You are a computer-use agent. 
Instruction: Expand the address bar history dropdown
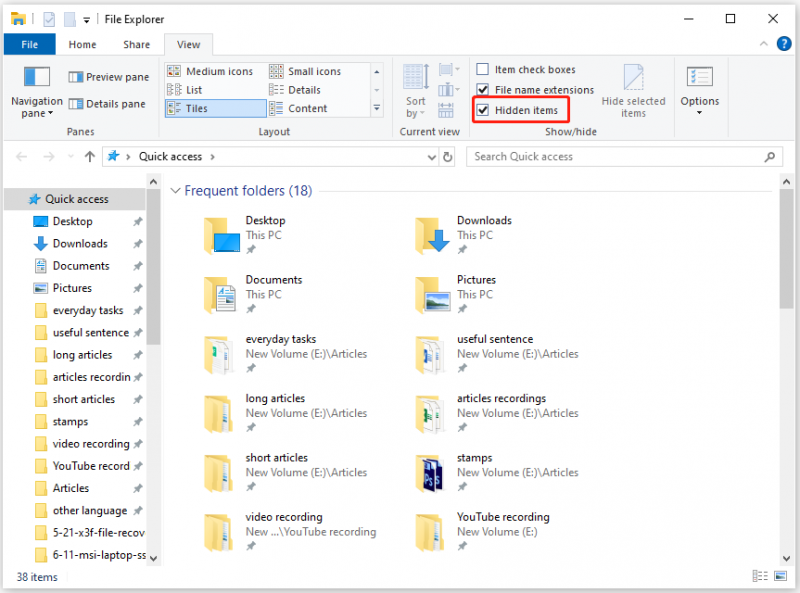[x=432, y=157]
